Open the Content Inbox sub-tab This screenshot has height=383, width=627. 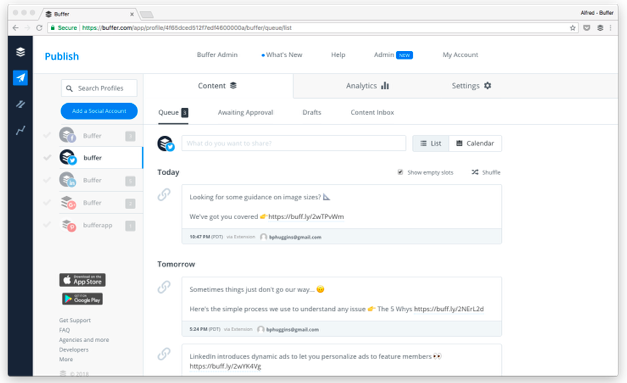(372, 113)
